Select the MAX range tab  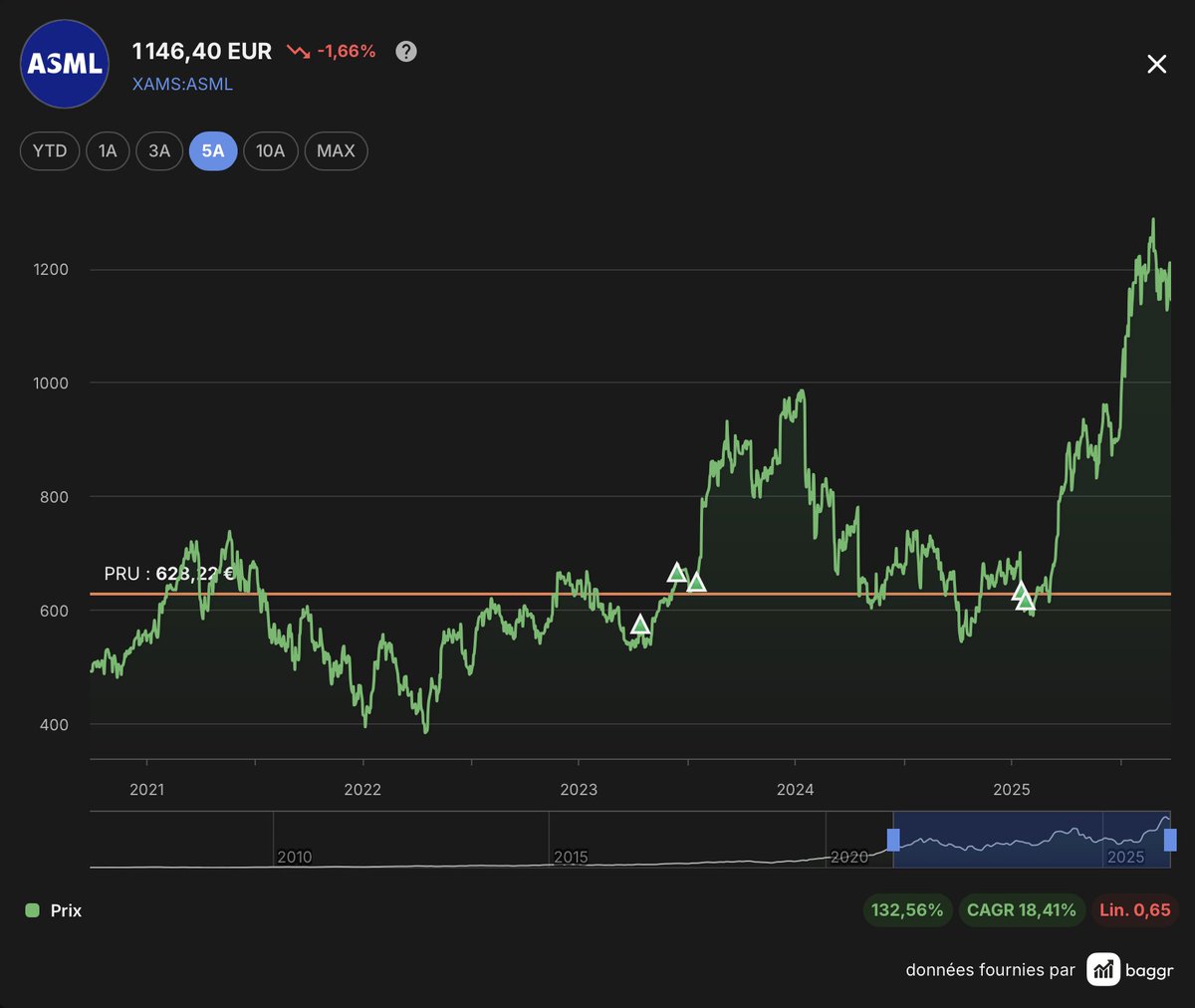coord(336,151)
